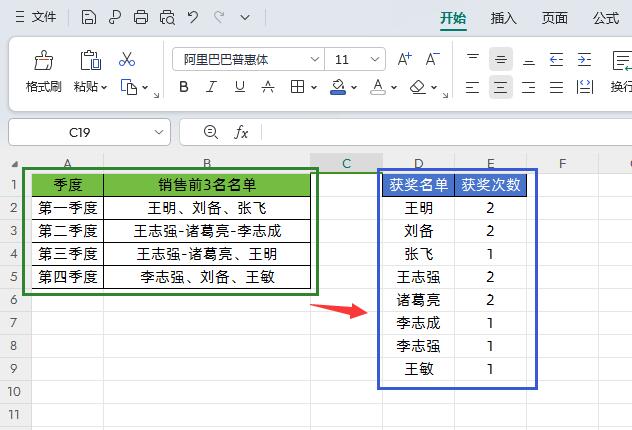
Task: Click the Print icon in quick access bar
Action: click(x=141, y=17)
